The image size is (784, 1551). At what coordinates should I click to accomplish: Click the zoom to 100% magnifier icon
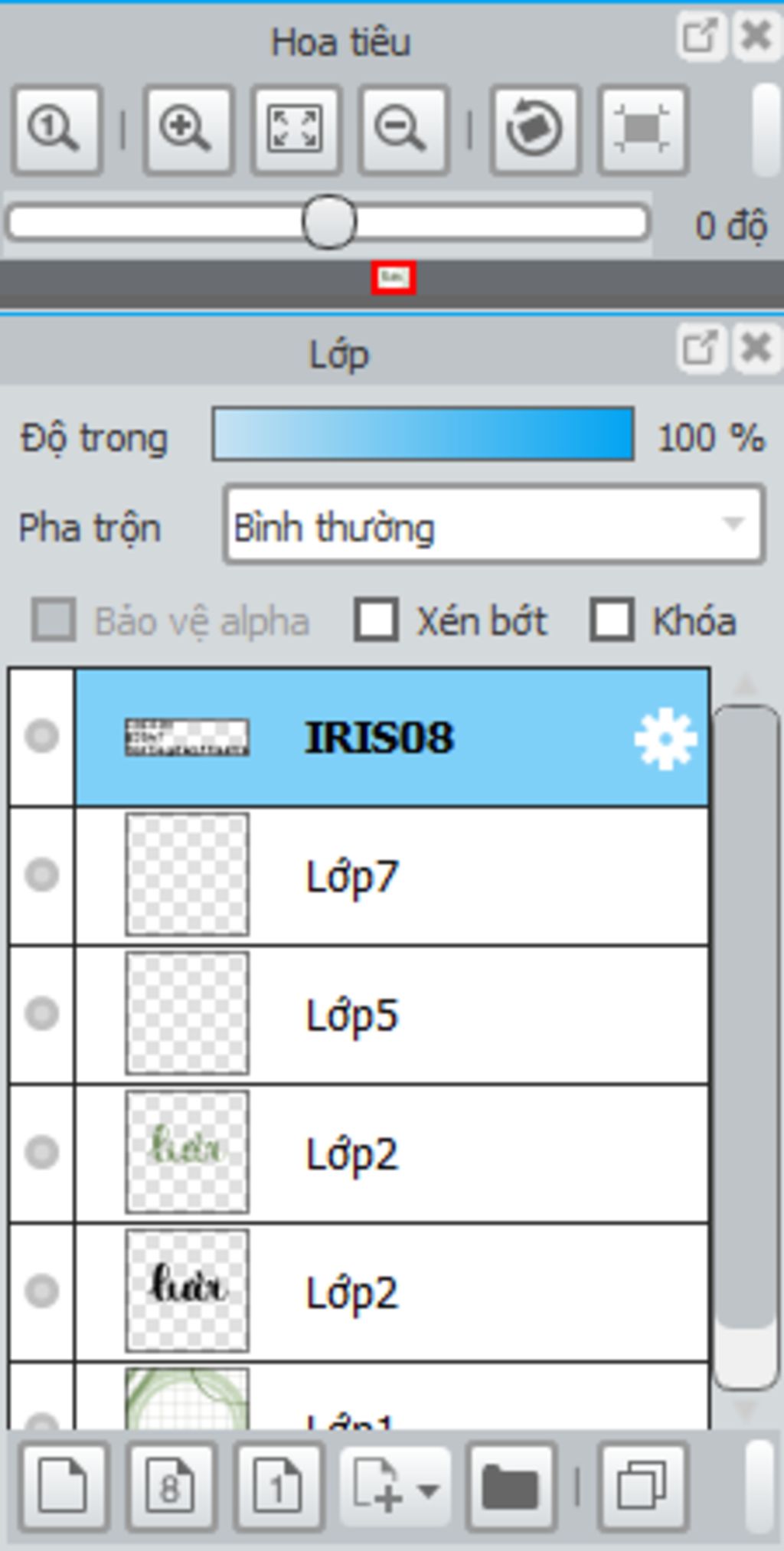[x=56, y=129]
